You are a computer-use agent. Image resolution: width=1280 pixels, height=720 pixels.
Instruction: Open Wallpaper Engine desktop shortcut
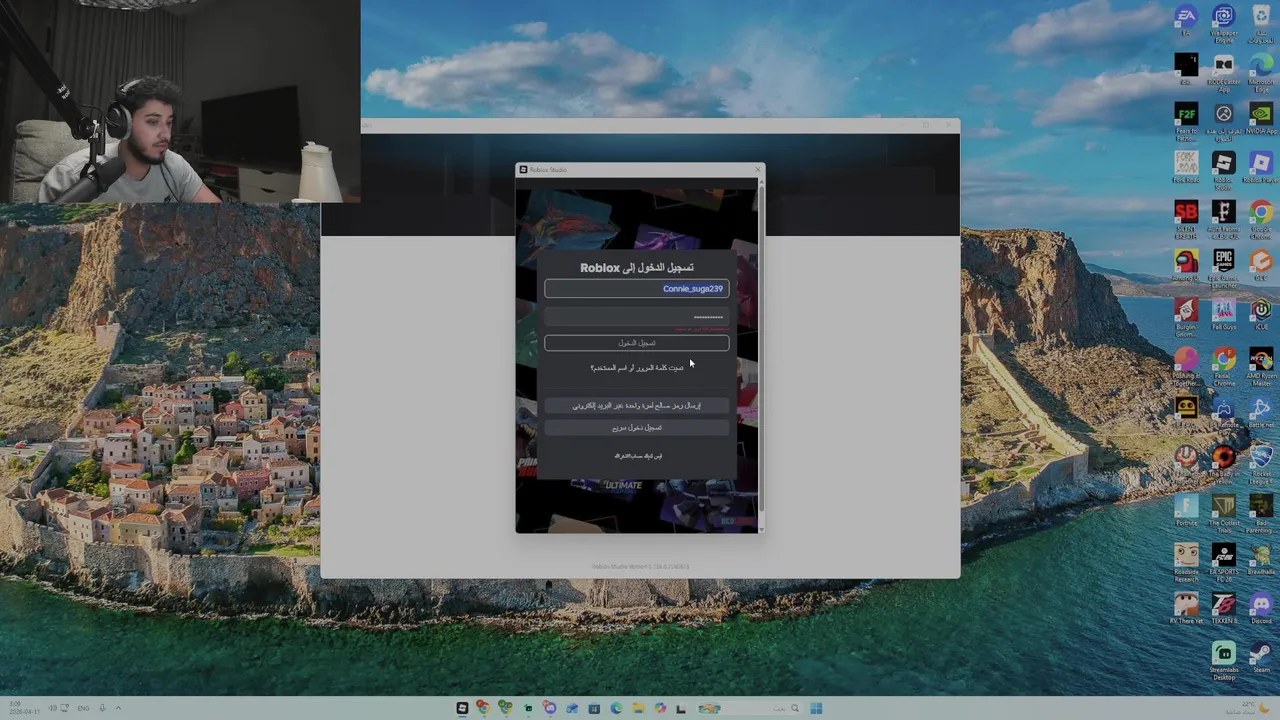tap(1223, 22)
